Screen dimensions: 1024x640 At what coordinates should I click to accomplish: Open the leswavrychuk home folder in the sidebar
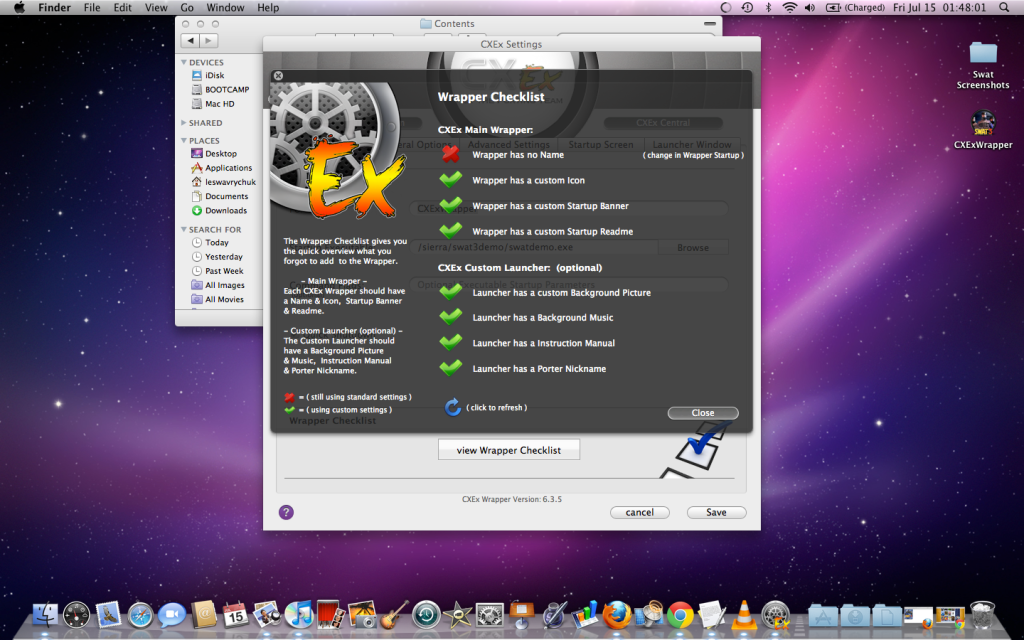[x=221, y=182]
